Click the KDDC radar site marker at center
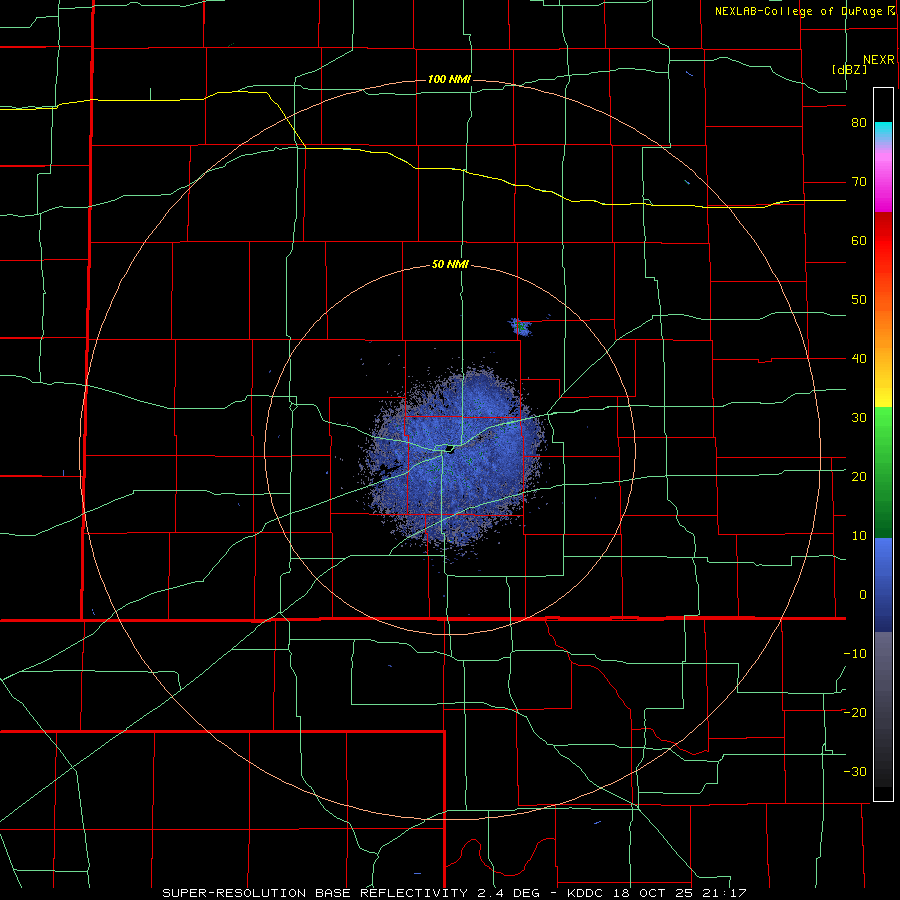The height and width of the screenshot is (900, 900). (449, 448)
